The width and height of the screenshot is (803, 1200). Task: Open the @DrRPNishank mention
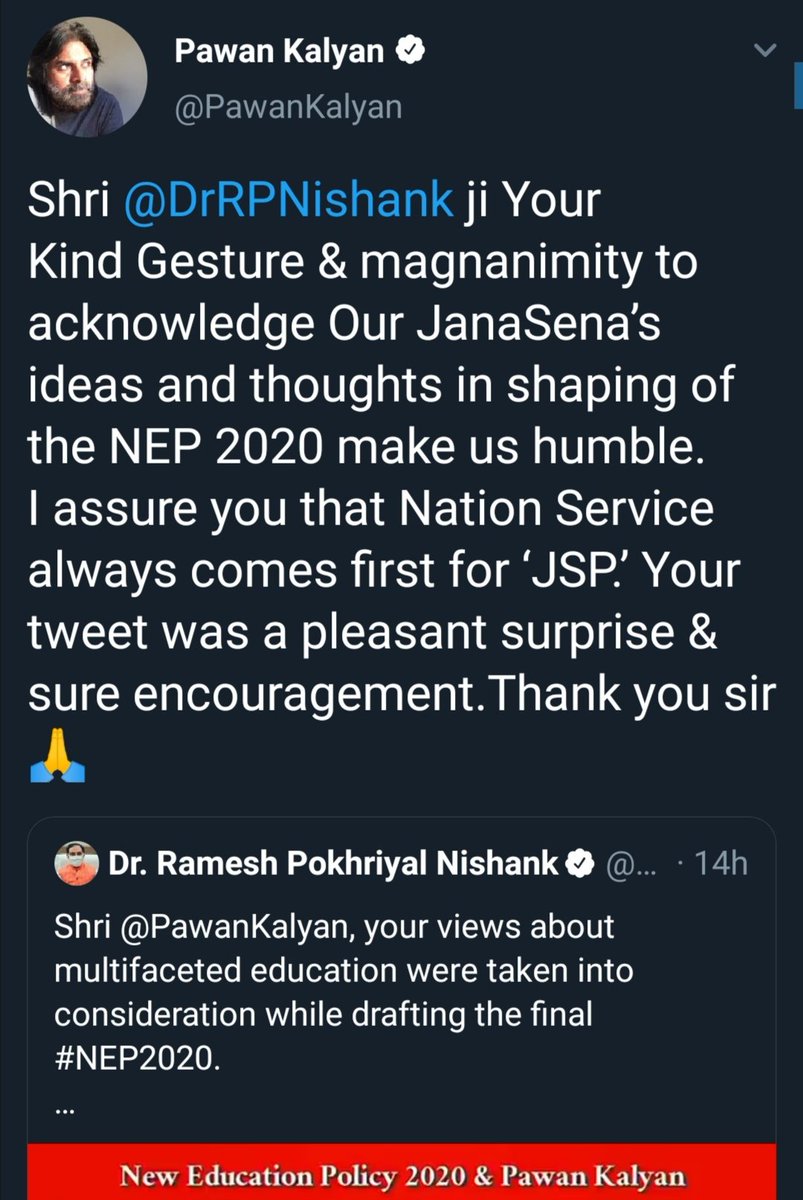tap(288, 201)
